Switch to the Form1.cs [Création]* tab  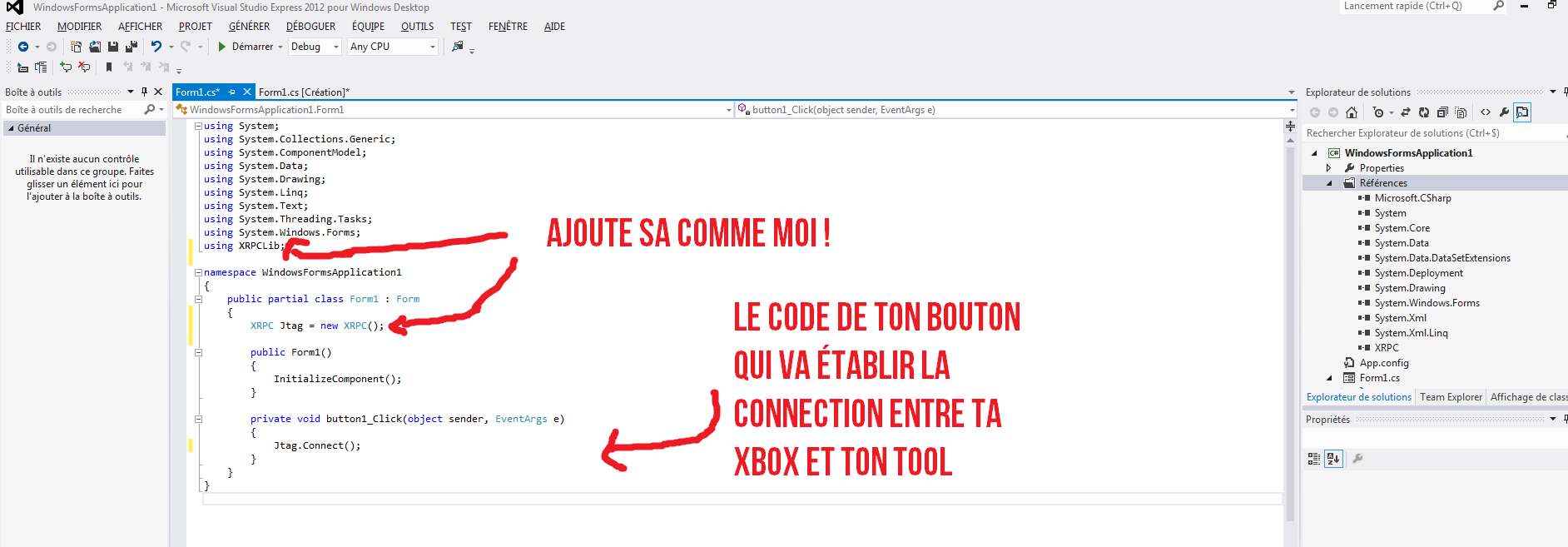[304, 92]
